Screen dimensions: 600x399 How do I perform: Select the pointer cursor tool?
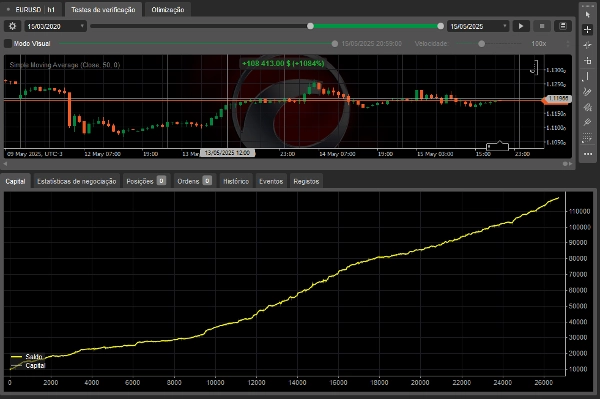tap(587, 15)
